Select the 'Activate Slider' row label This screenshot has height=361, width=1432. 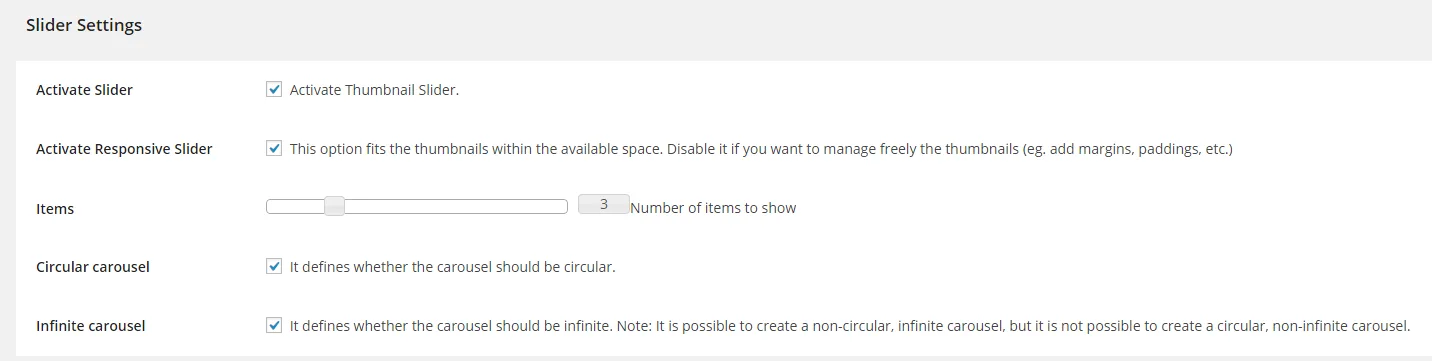84,90
